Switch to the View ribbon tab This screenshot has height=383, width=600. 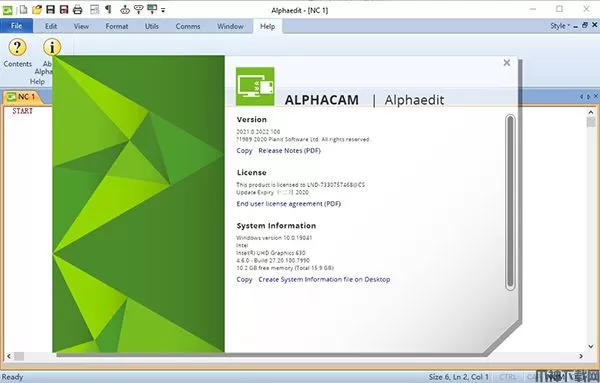coord(81,26)
